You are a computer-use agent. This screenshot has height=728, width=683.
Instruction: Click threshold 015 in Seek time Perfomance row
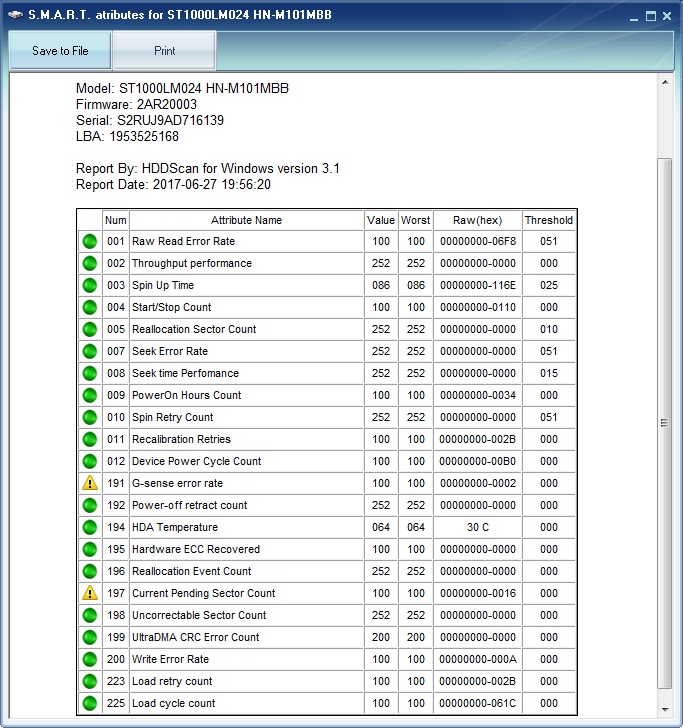tap(549, 373)
